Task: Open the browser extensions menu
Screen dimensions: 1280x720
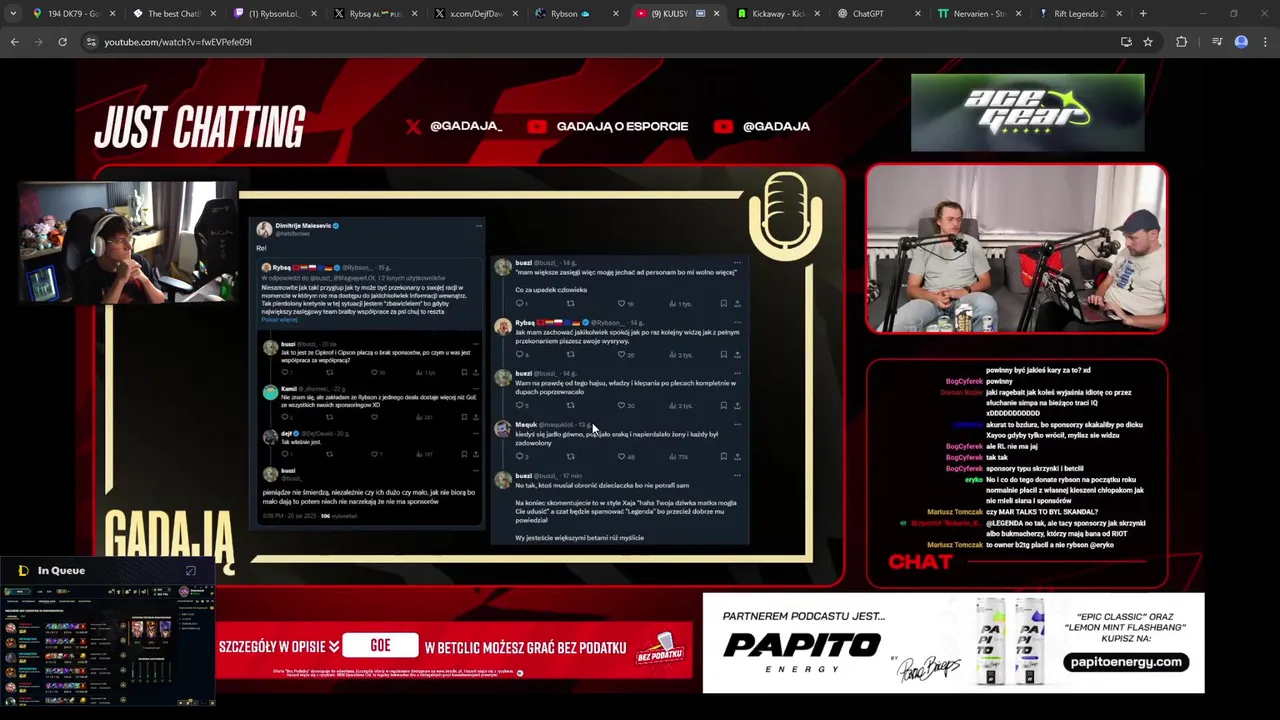Action: [1182, 42]
